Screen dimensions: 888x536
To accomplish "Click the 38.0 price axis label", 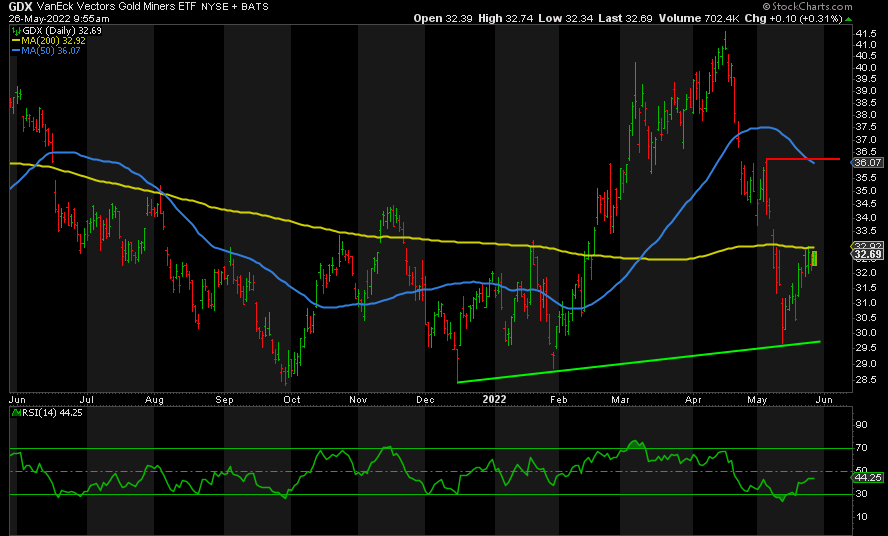I will tap(865, 114).
